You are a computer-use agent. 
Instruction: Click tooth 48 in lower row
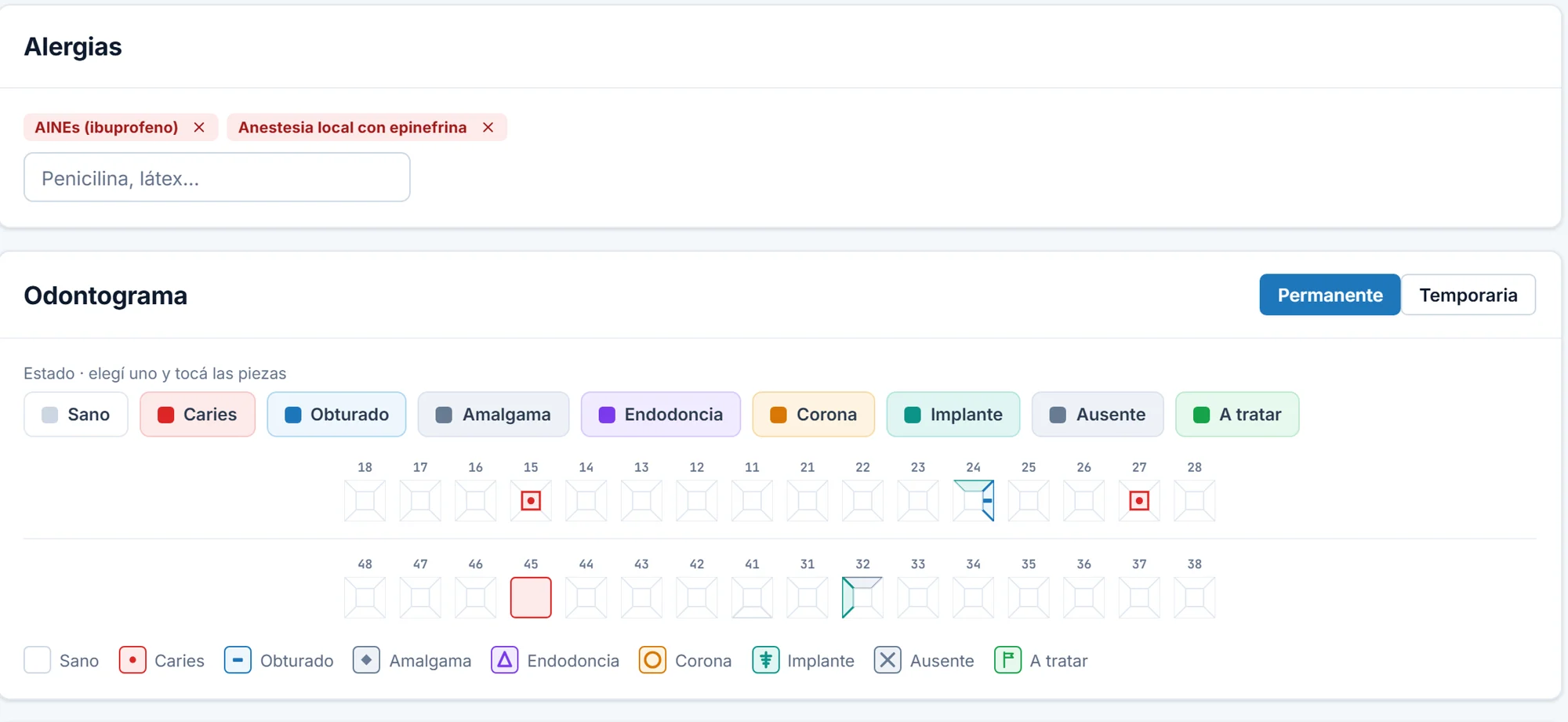[x=365, y=597]
